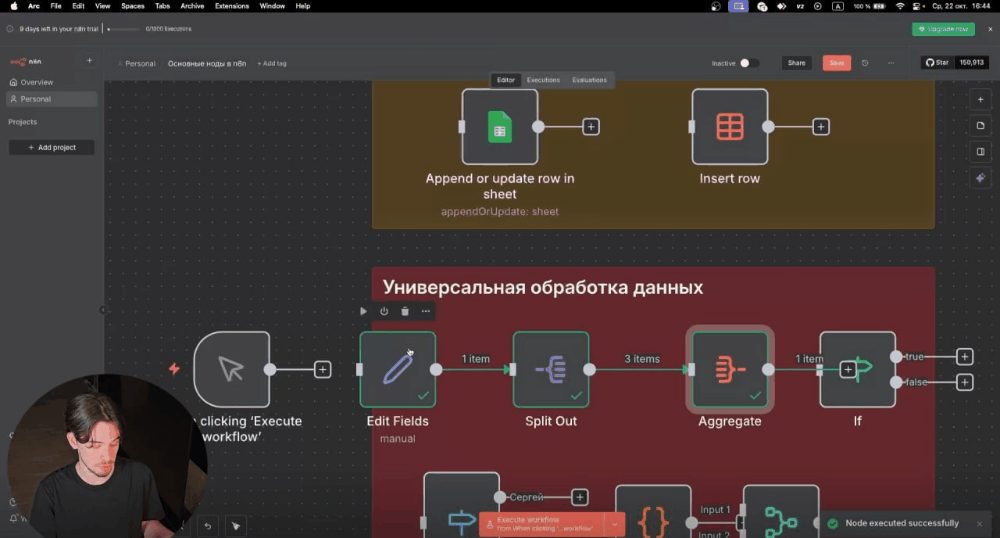Click the Add tag link
The image size is (1000, 538).
[x=272, y=64]
